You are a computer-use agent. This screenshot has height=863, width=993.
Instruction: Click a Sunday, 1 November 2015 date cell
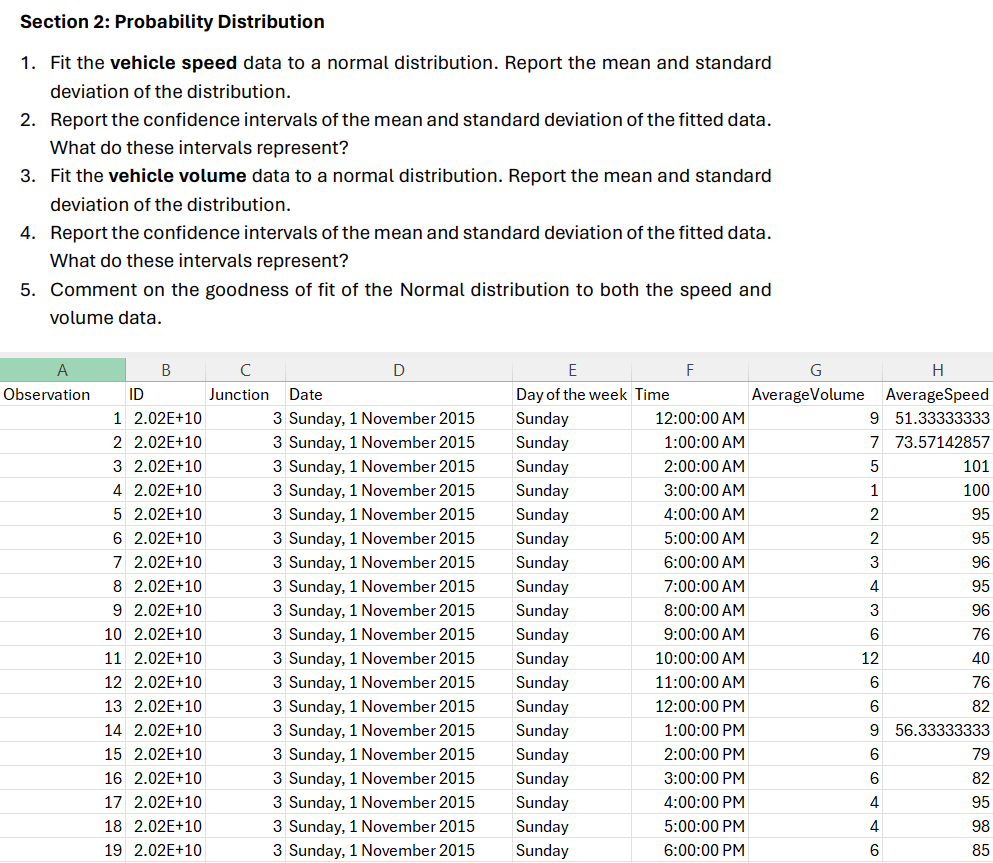click(x=398, y=418)
